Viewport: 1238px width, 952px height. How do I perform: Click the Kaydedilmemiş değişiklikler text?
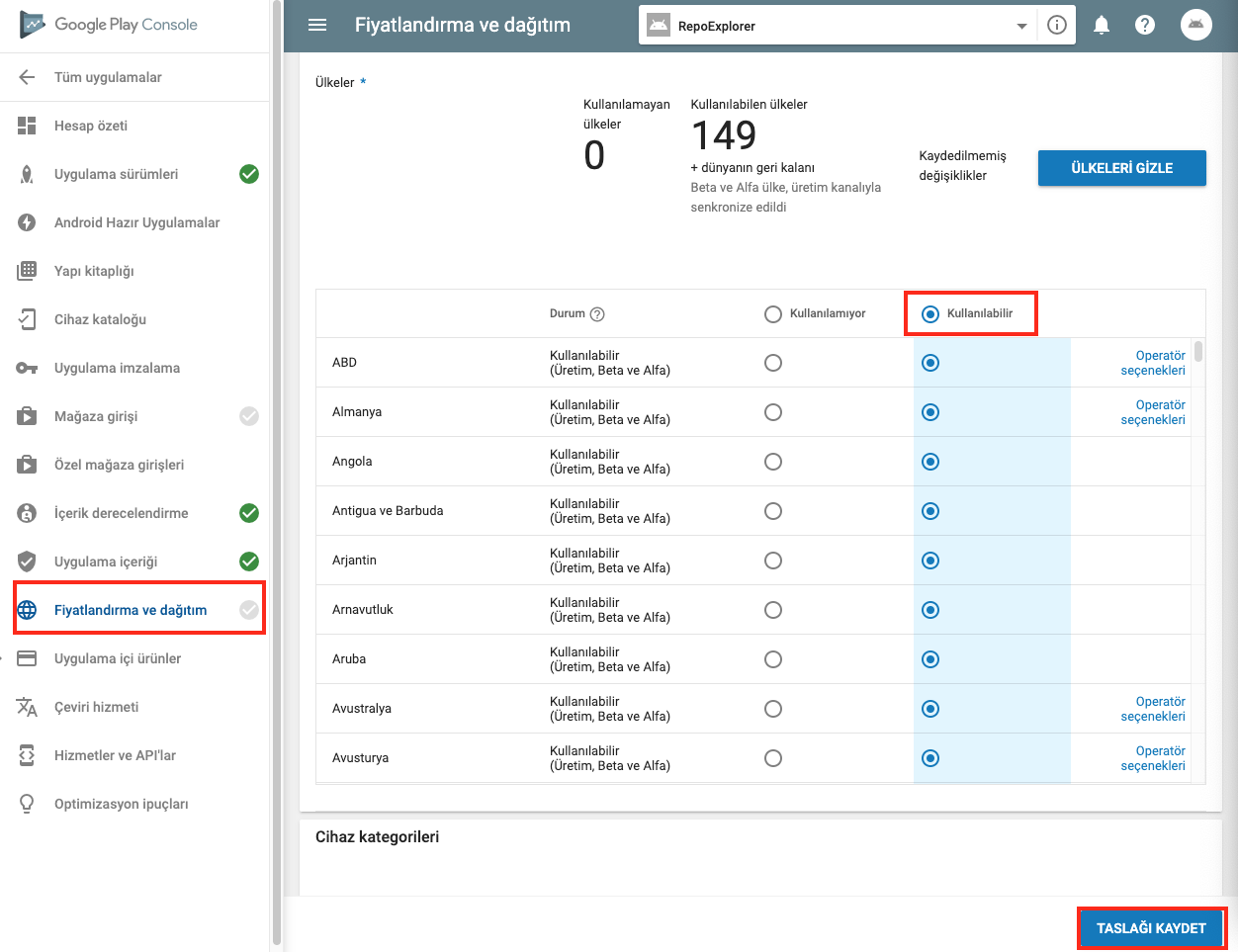(x=963, y=166)
